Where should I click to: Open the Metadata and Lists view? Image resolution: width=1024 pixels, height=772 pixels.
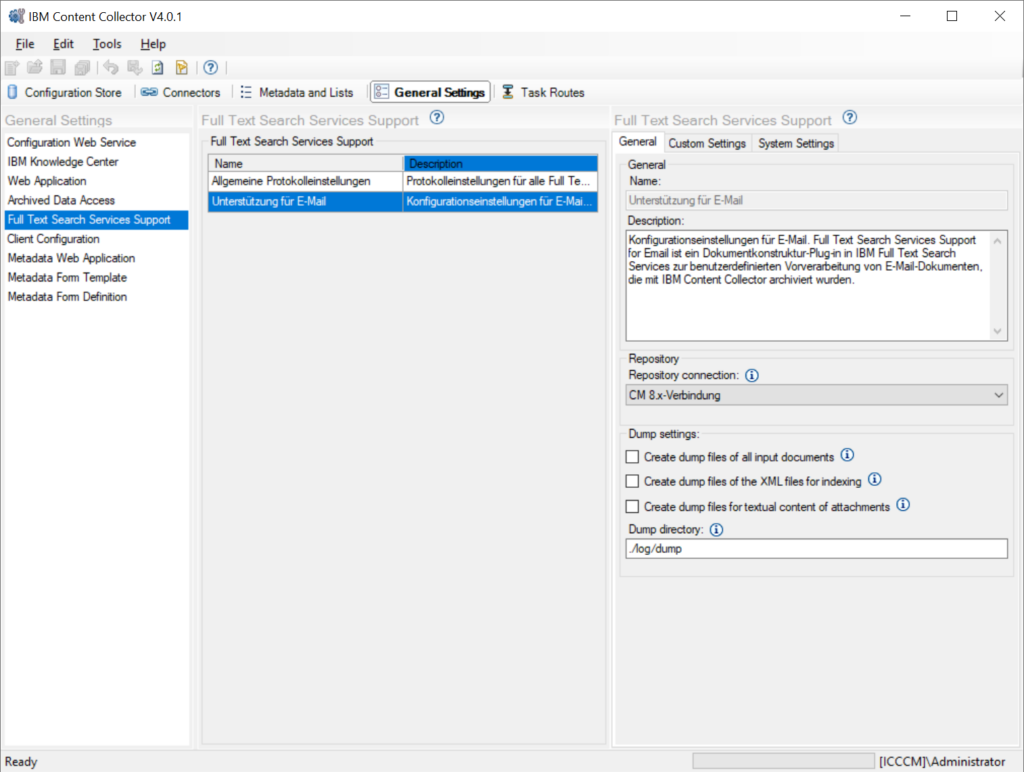click(x=297, y=93)
